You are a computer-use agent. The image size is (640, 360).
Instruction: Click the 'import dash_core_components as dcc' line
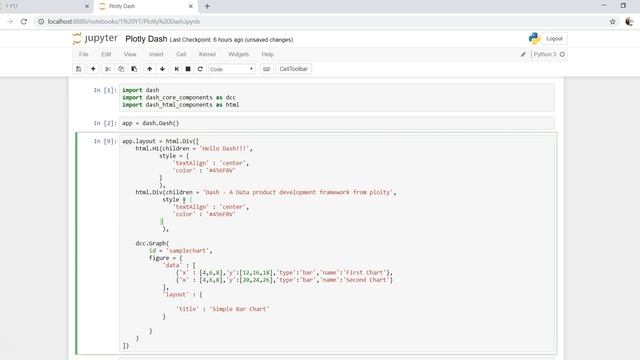click(x=179, y=98)
